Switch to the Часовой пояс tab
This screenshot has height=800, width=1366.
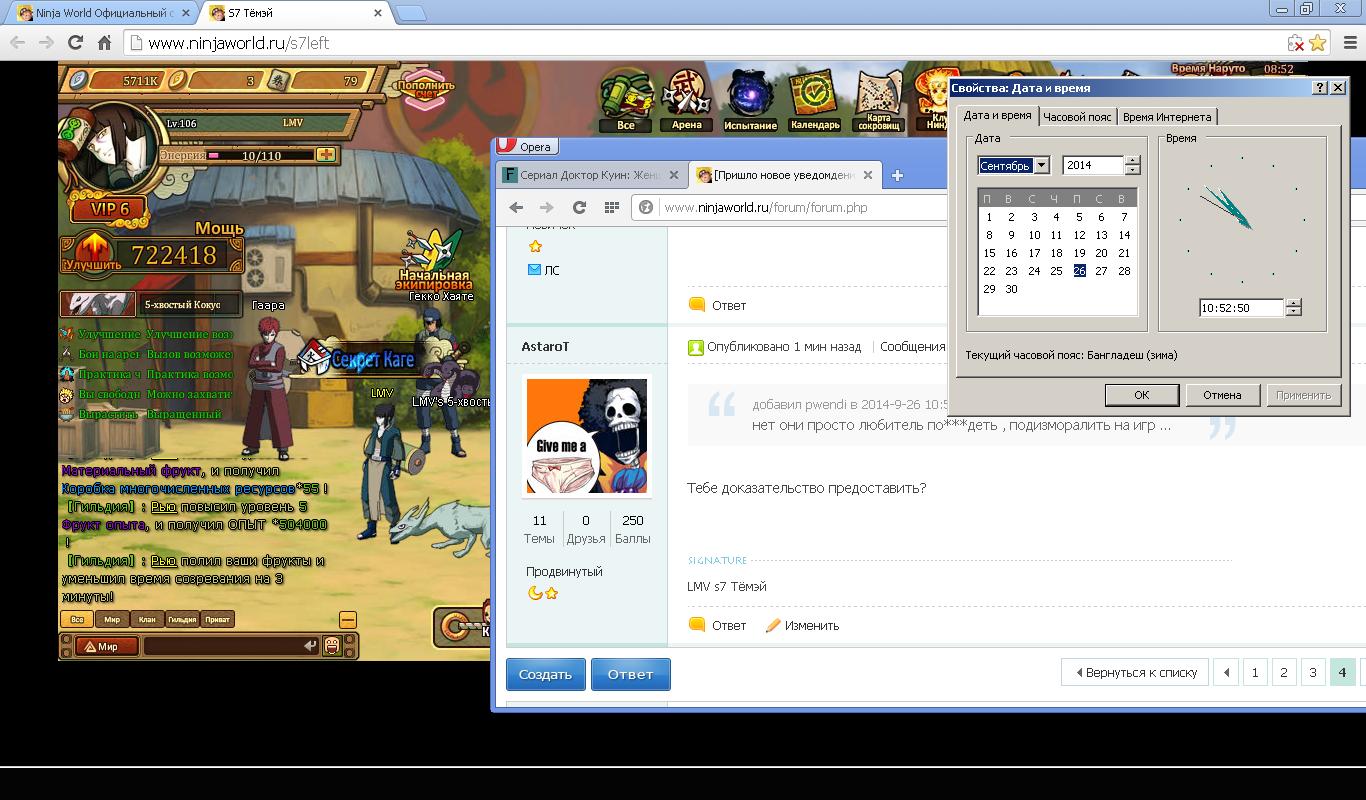1077,117
